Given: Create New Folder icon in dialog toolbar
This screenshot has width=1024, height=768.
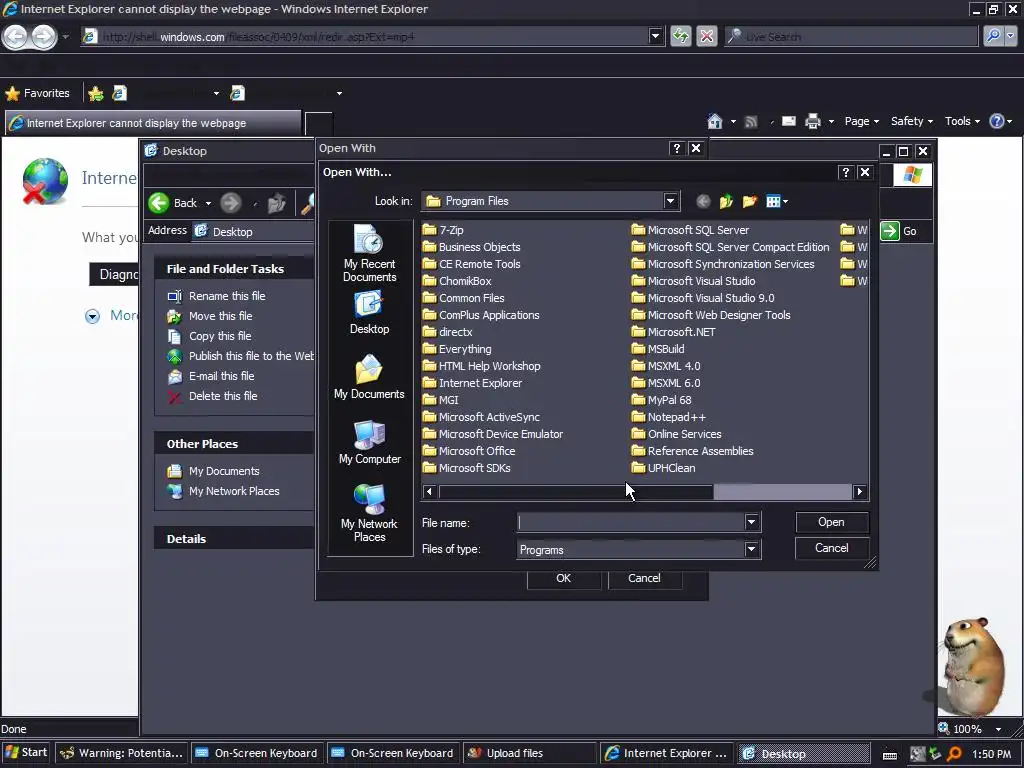Looking at the screenshot, I should 750,201.
